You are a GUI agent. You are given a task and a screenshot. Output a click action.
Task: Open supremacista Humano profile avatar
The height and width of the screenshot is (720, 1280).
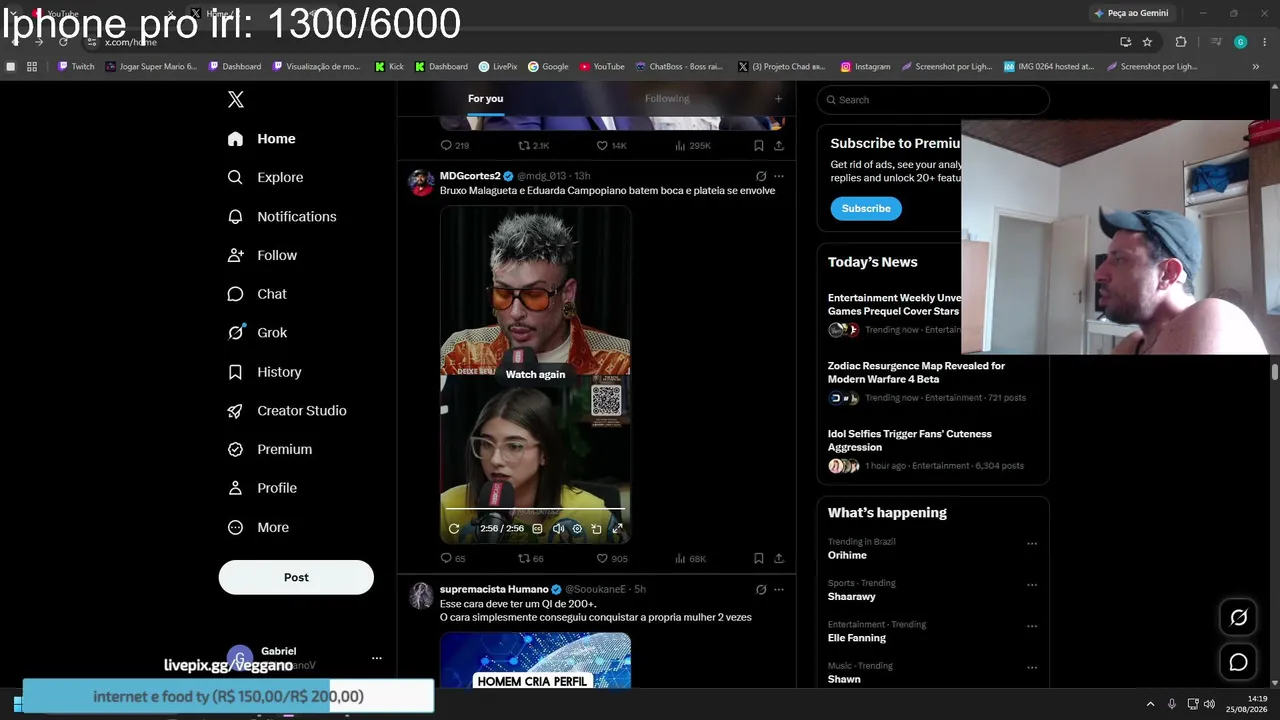pyautogui.click(x=421, y=597)
